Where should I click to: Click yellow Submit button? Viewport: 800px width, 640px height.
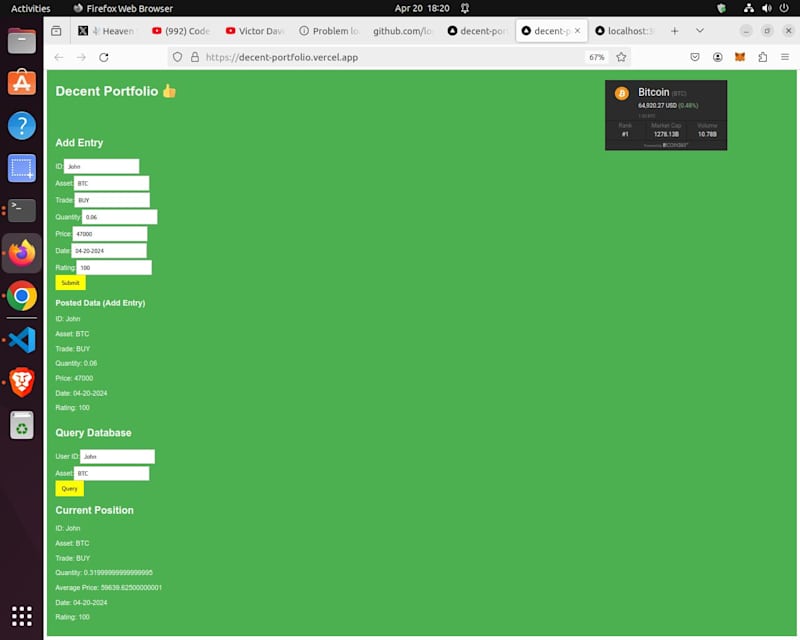[70, 283]
